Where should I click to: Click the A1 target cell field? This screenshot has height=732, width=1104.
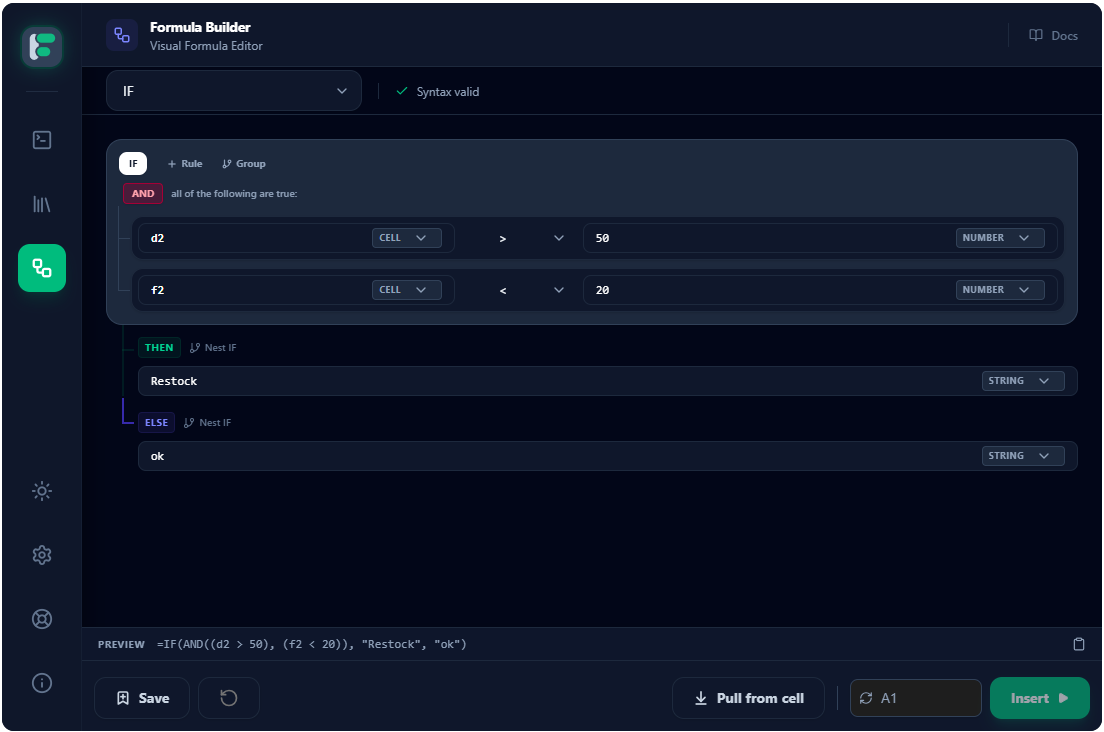(x=916, y=698)
